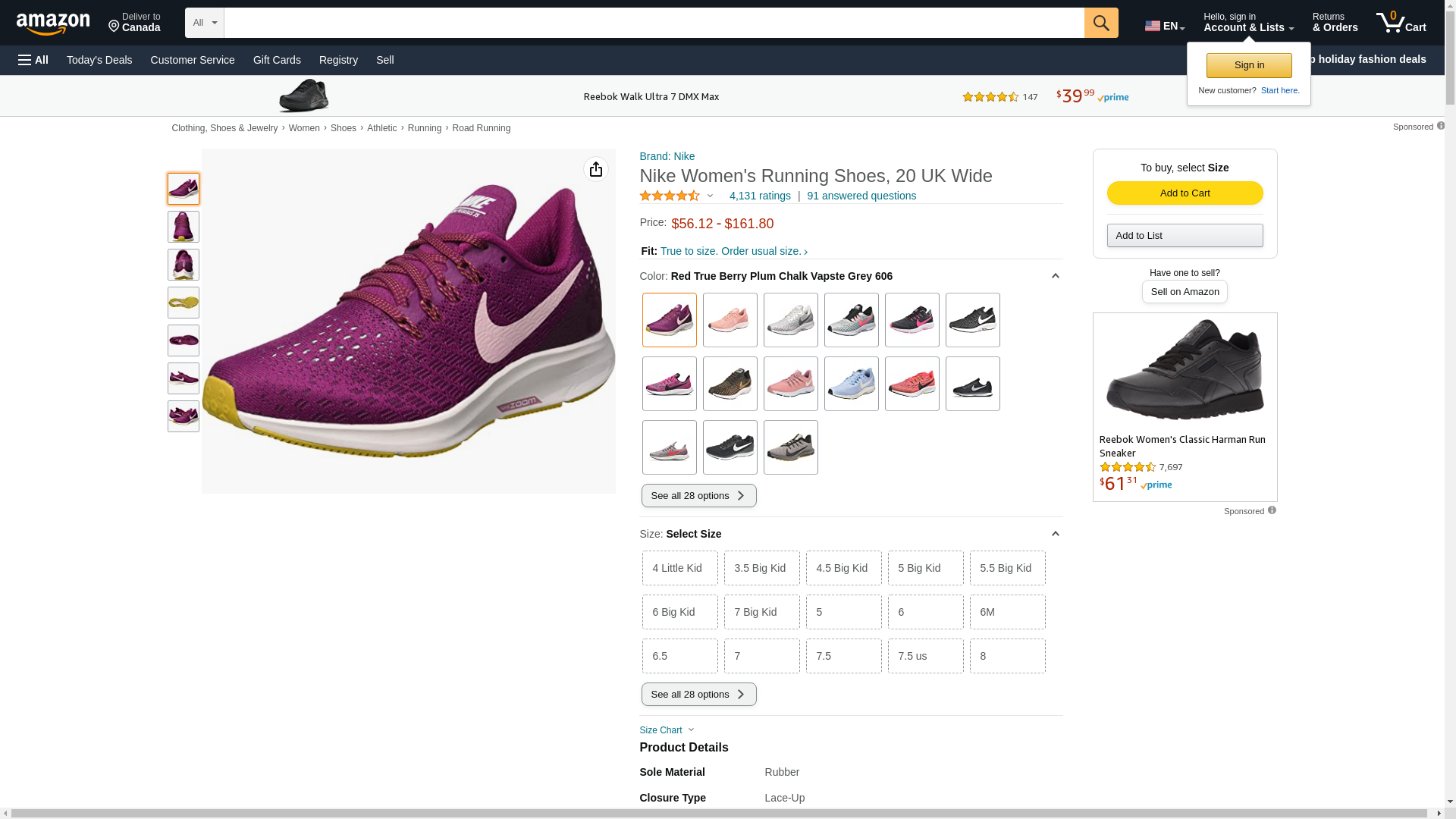
Task: Open the All hamburger menu
Action: click(x=33, y=60)
